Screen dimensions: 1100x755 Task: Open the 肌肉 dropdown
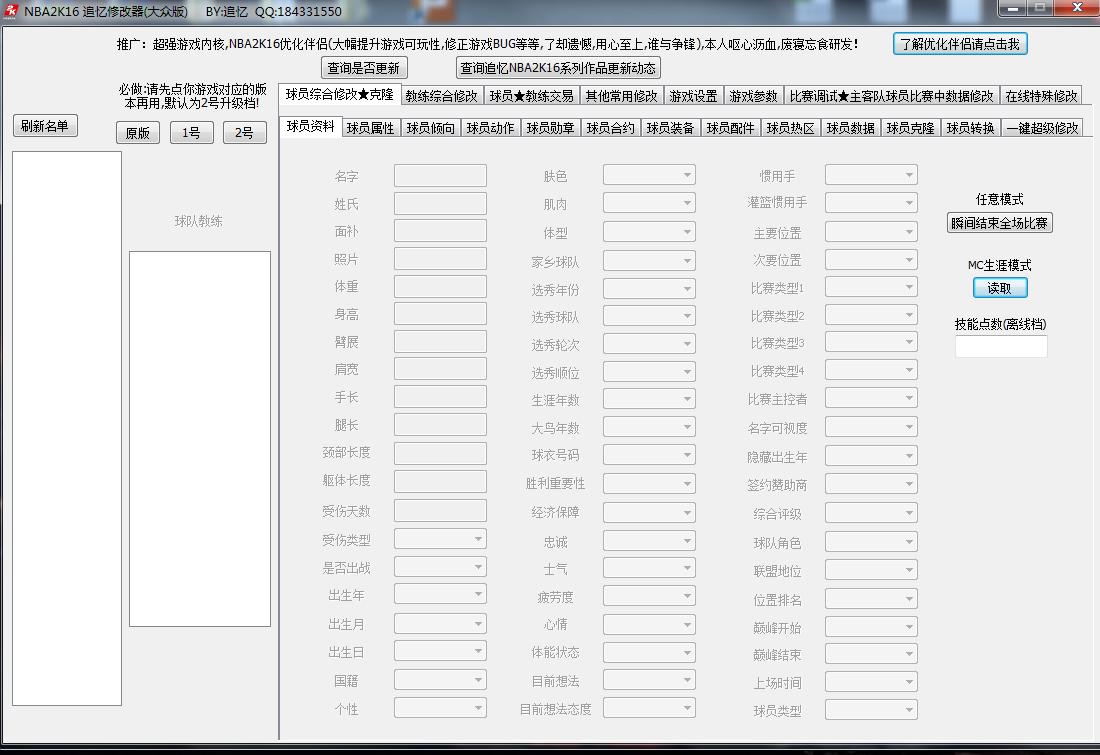650,203
